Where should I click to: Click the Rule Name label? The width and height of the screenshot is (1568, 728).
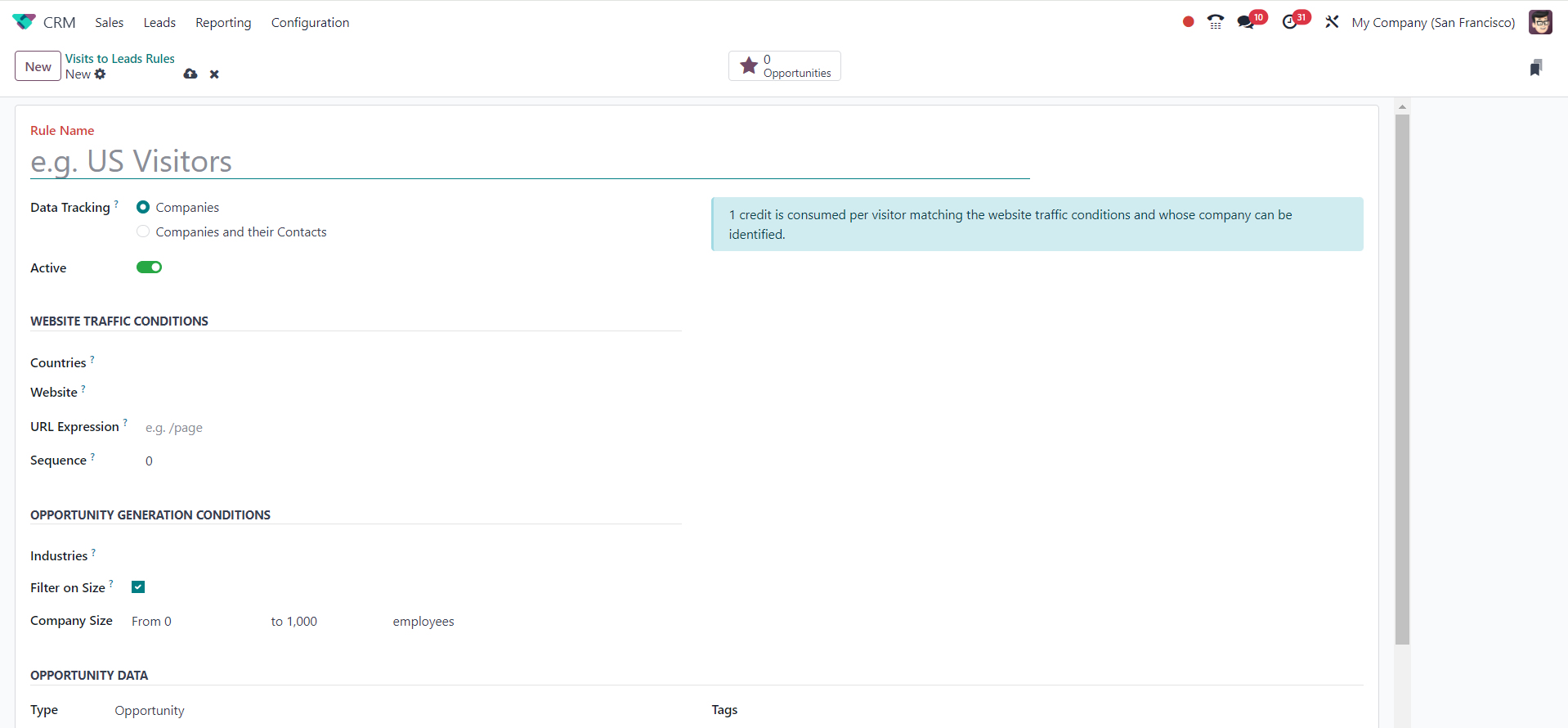pos(62,131)
